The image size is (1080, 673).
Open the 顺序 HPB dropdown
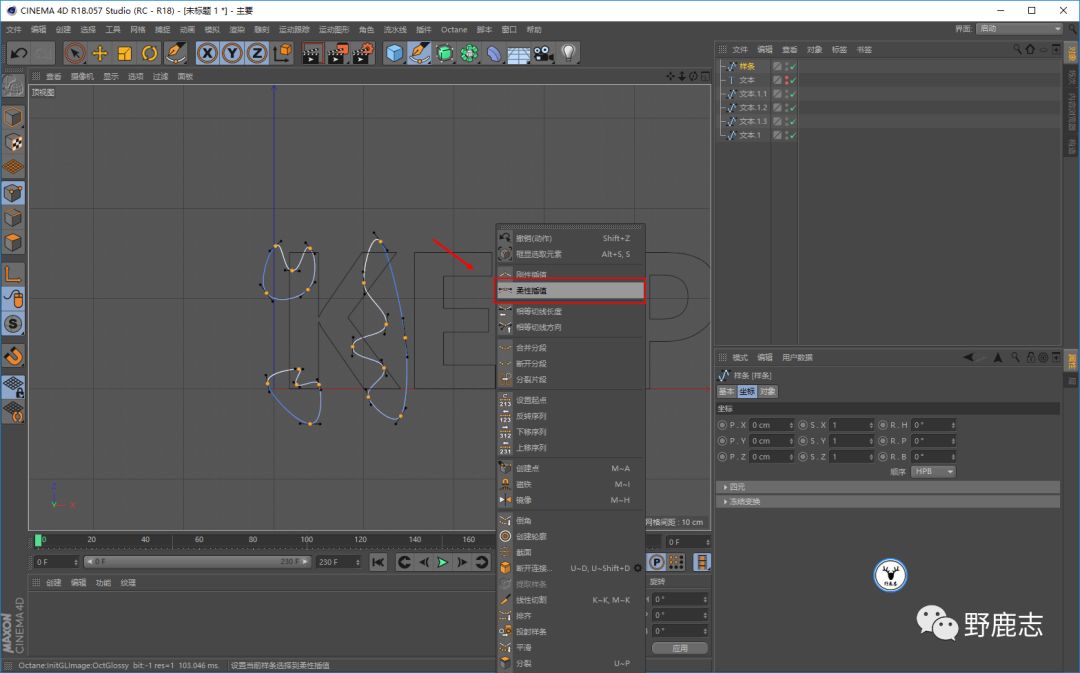point(933,471)
